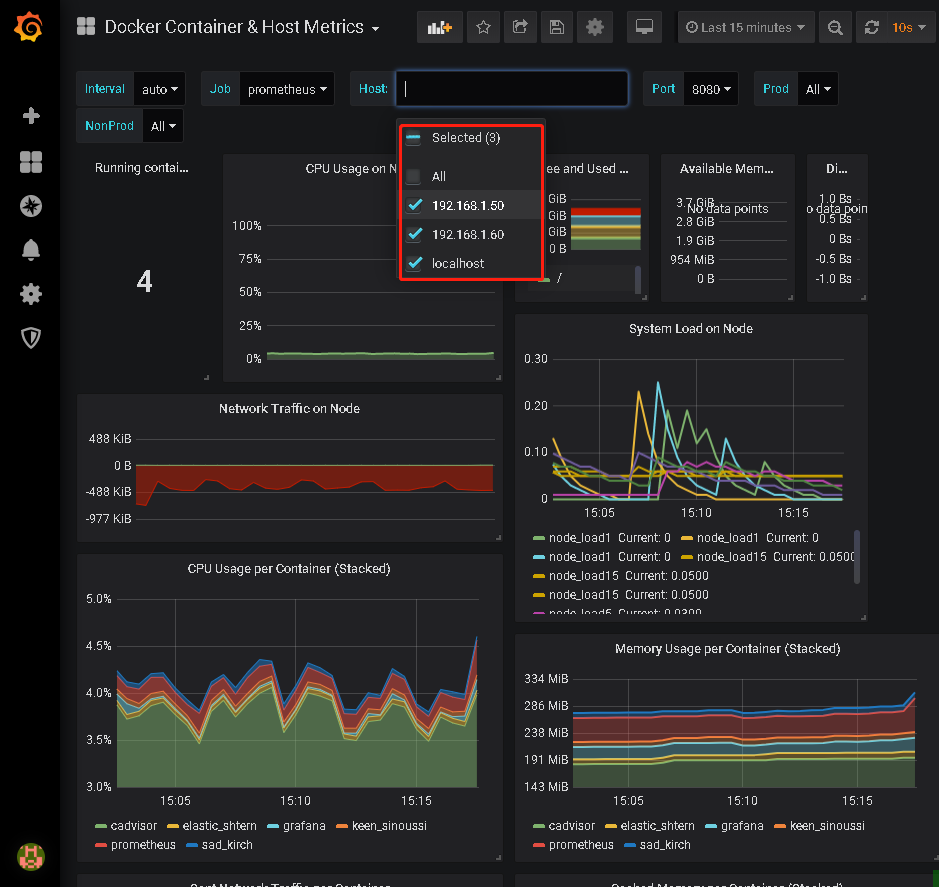Open the Share dashboard icon

(520, 27)
